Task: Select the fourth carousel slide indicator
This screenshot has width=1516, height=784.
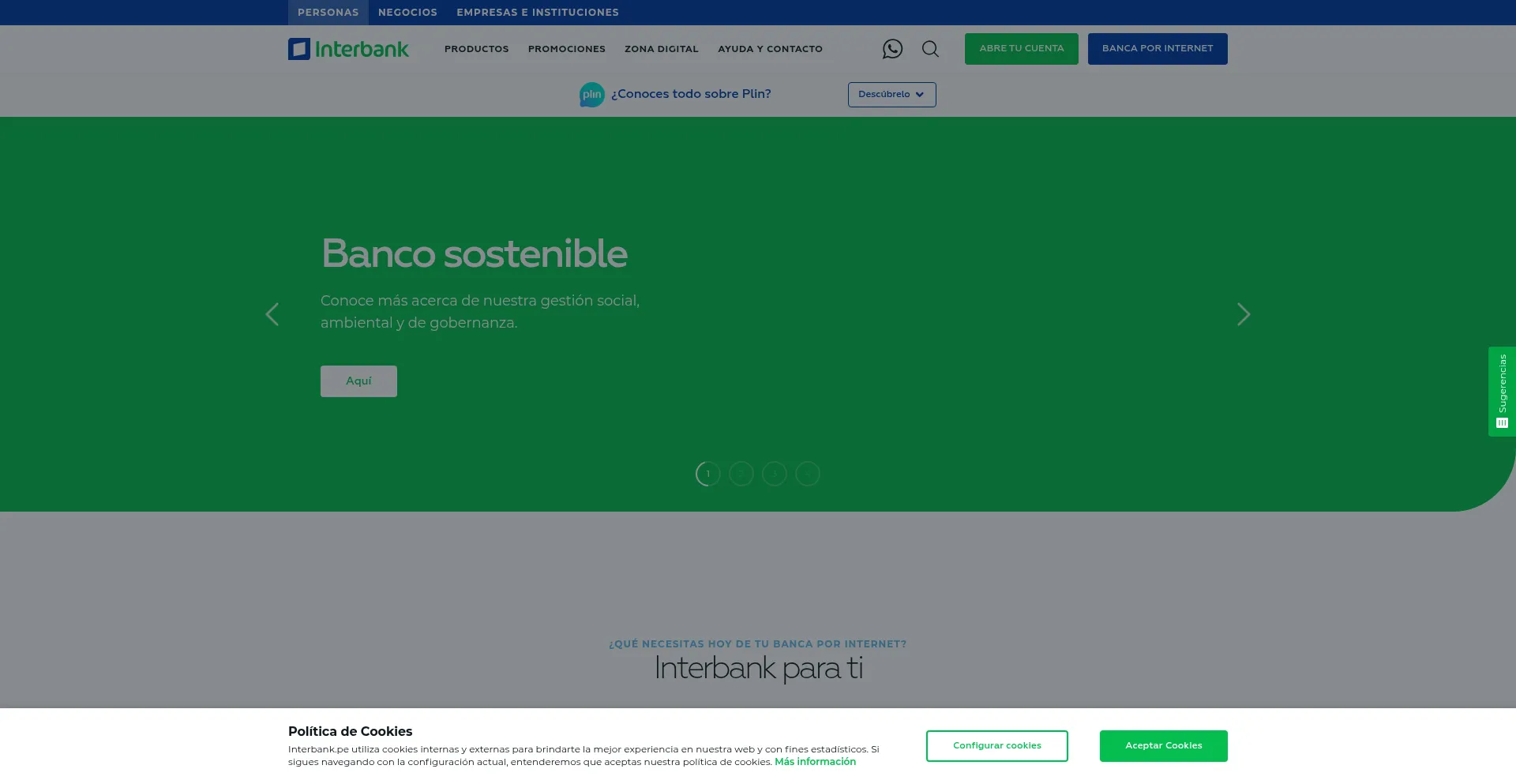Action: click(807, 474)
